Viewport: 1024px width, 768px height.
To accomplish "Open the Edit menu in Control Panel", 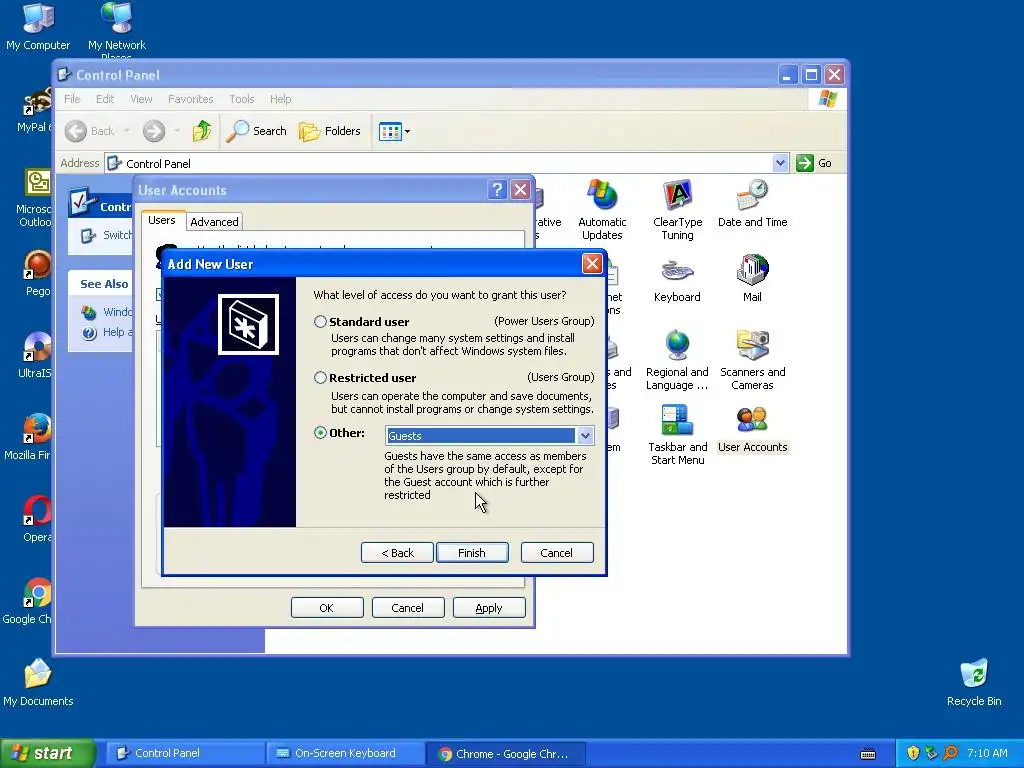I will tap(104, 99).
